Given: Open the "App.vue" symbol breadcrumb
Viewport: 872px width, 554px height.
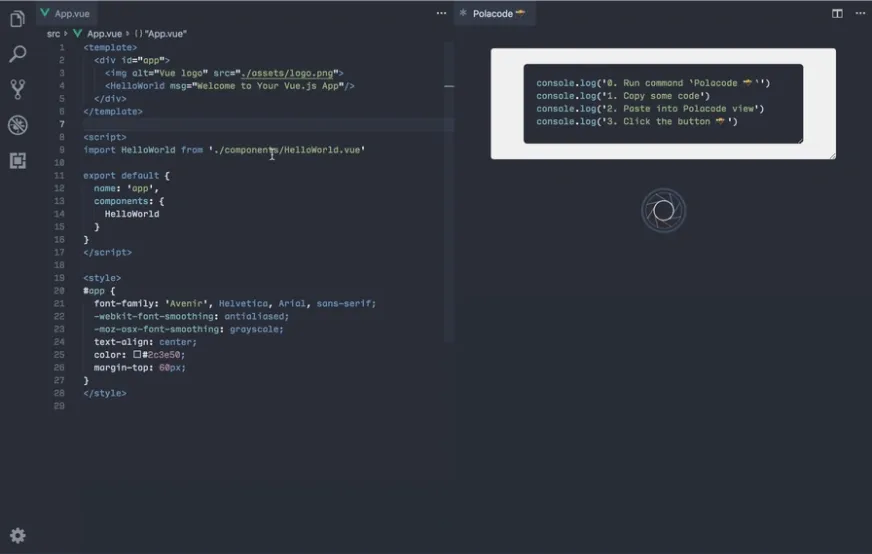Looking at the screenshot, I should pyautogui.click(x=161, y=34).
